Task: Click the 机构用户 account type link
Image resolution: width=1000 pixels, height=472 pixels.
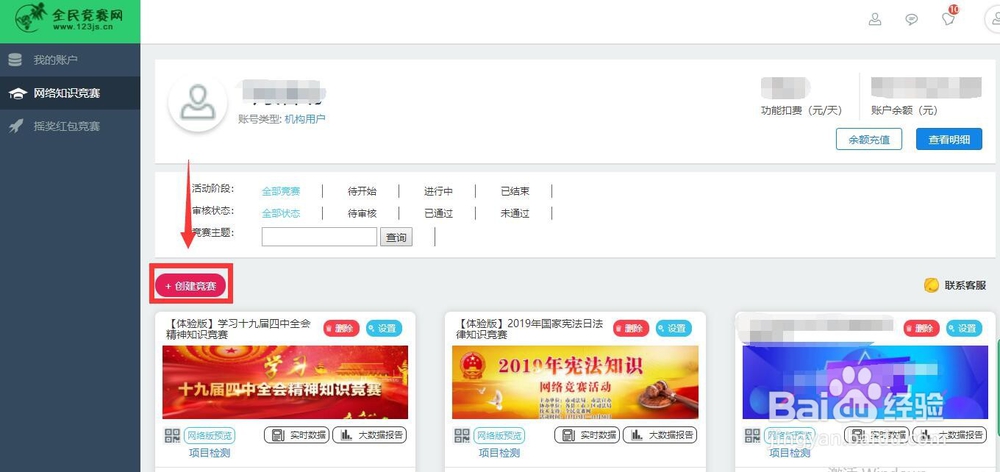Action: point(305,119)
